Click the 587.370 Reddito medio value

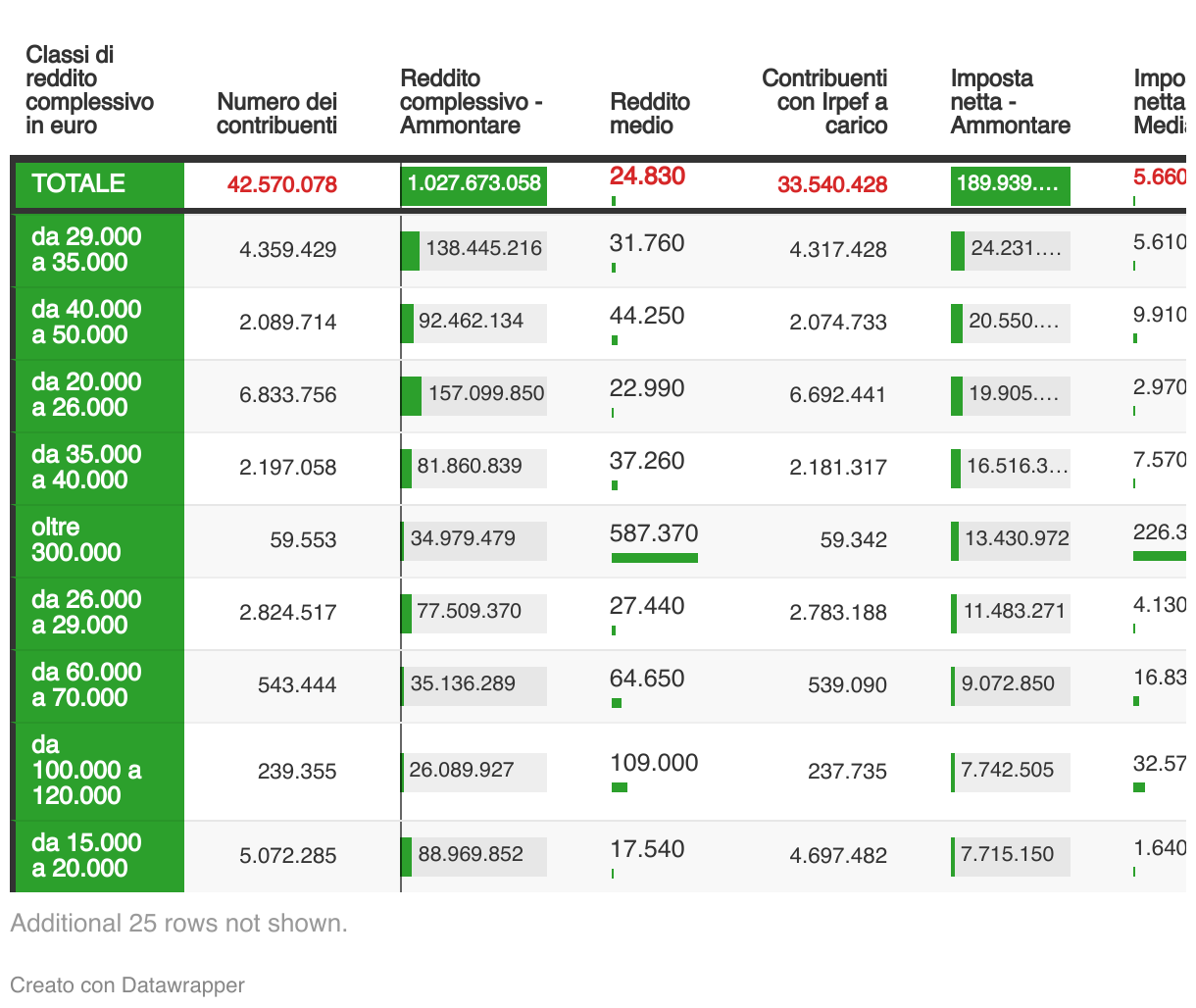(654, 533)
